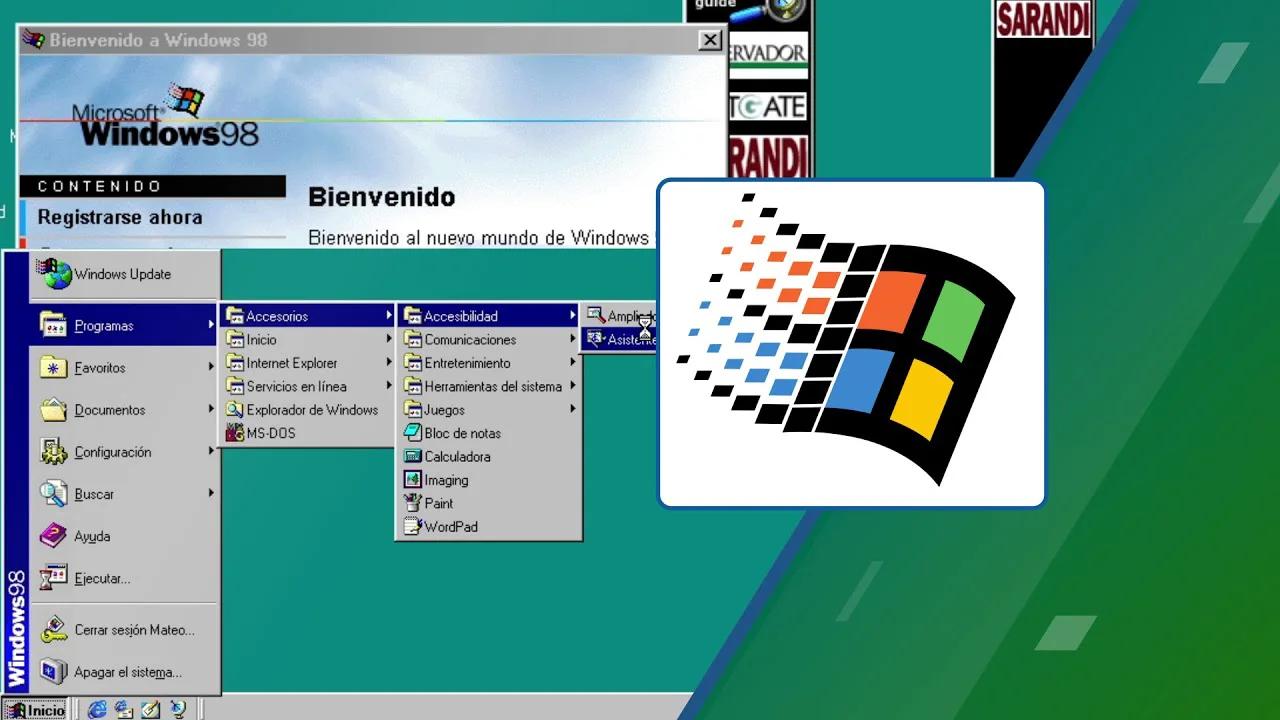This screenshot has height=720, width=1280.
Task: Open Bloc de notas in Accesorios
Action: click(489, 433)
